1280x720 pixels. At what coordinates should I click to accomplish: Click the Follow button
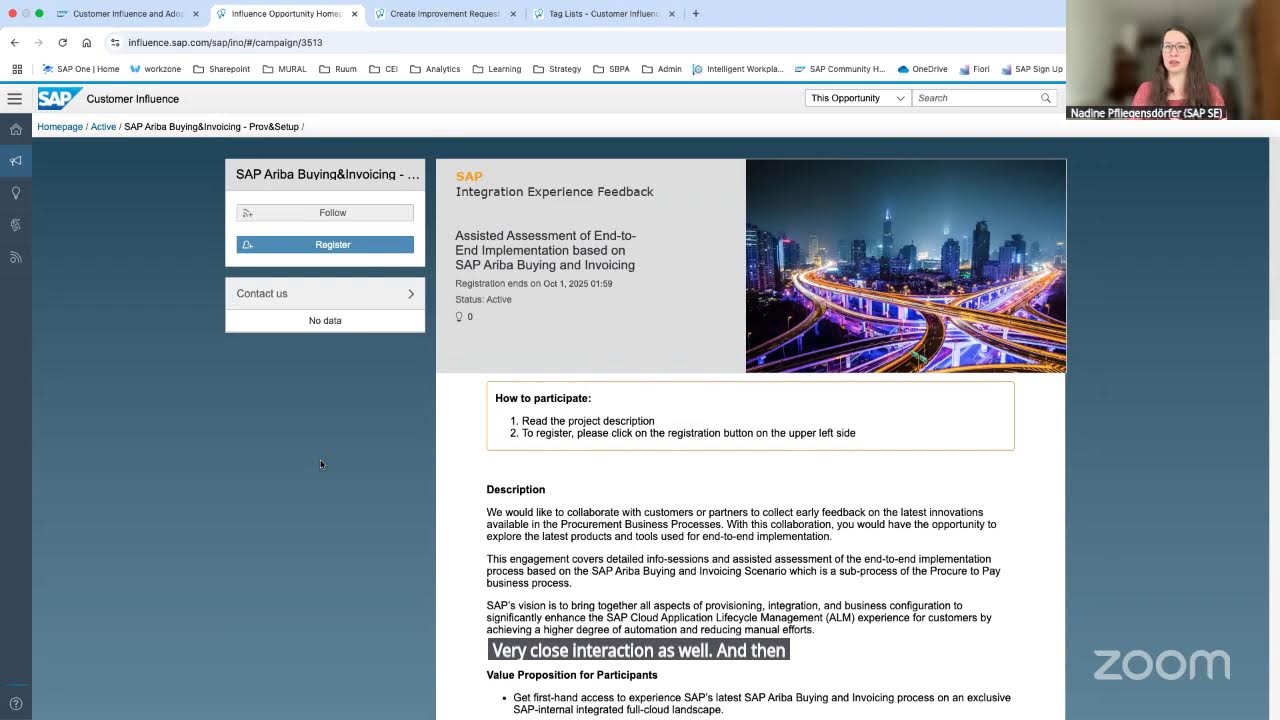(x=325, y=213)
